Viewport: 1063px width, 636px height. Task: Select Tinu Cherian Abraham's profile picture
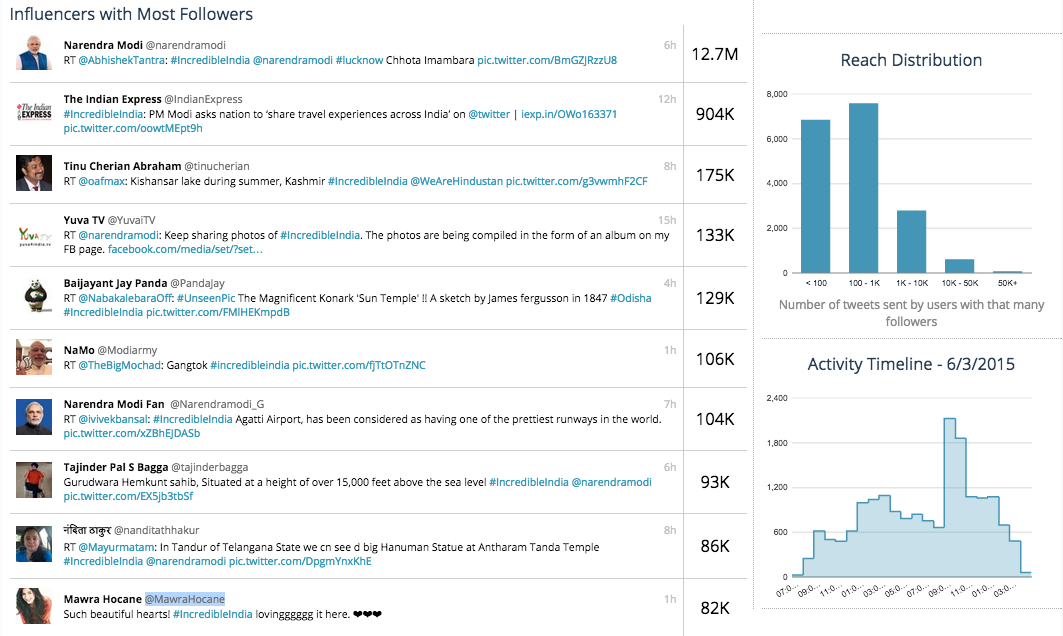(34, 173)
